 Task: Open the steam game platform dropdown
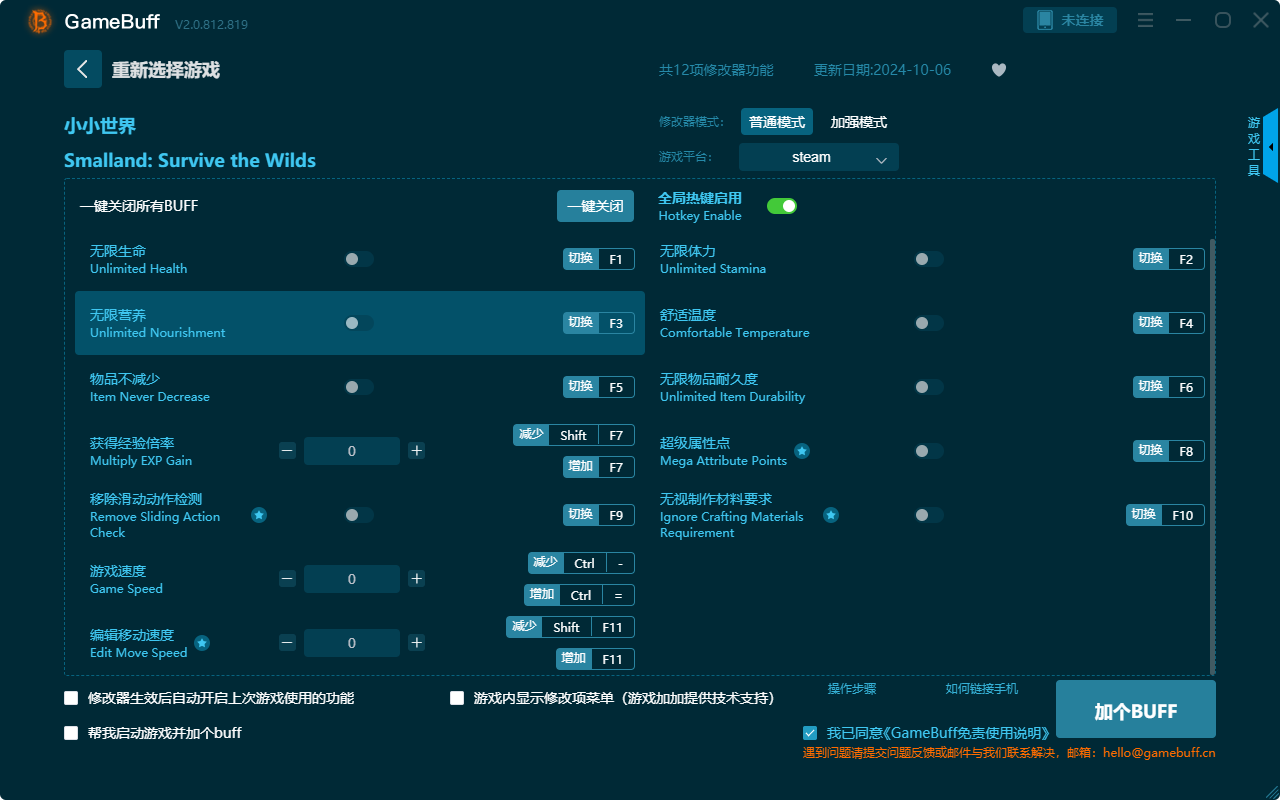point(818,157)
